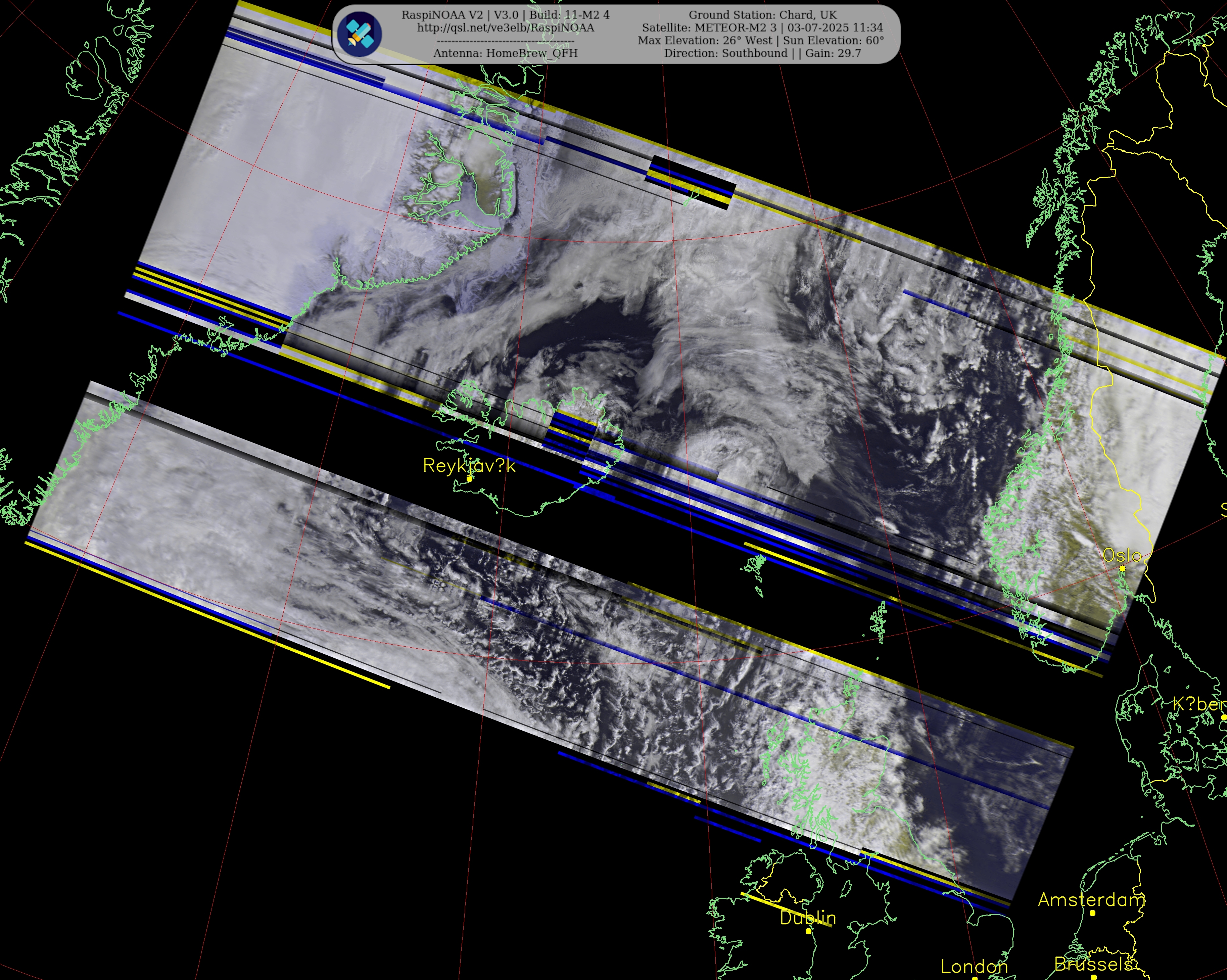
Task: Click the yellow dot marking Dublin
Action: tap(808, 931)
